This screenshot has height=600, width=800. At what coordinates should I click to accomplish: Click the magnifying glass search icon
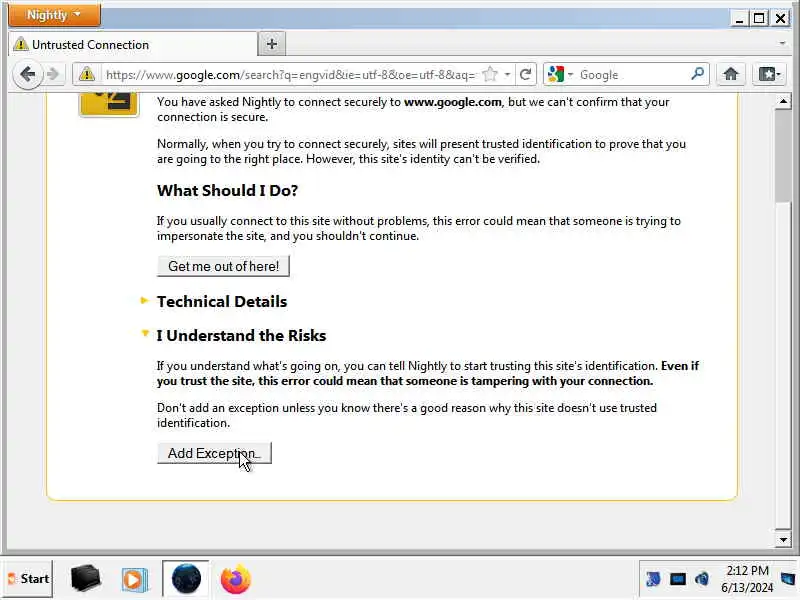click(x=697, y=74)
